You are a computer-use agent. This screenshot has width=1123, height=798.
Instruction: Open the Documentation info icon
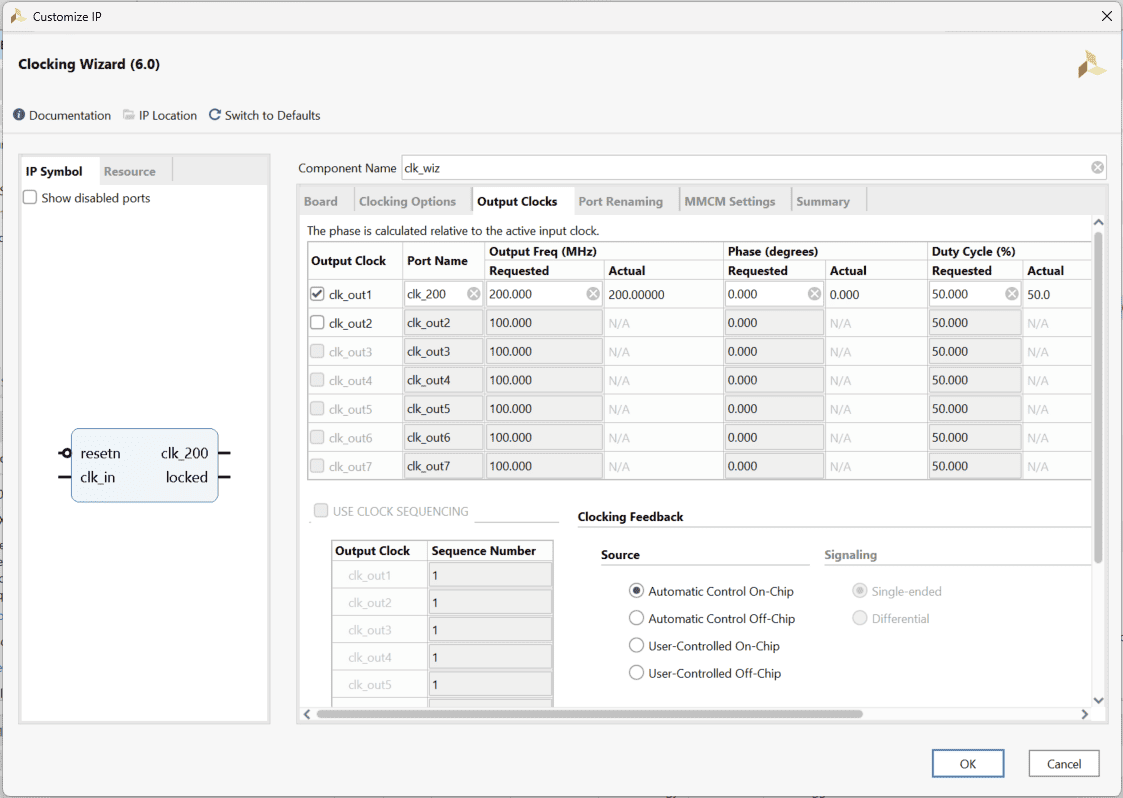[19, 115]
